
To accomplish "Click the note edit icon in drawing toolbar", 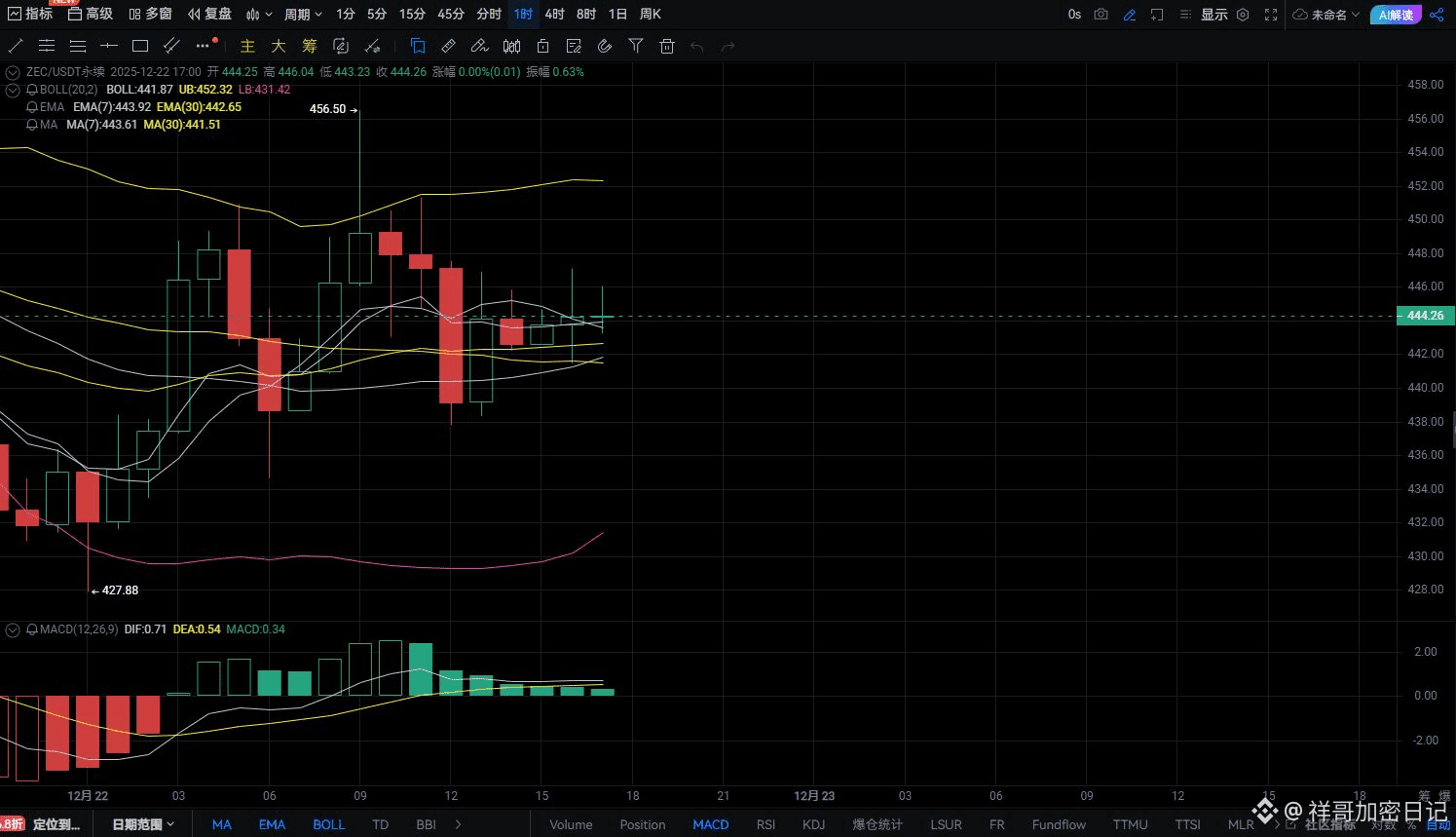I will pyautogui.click(x=574, y=46).
